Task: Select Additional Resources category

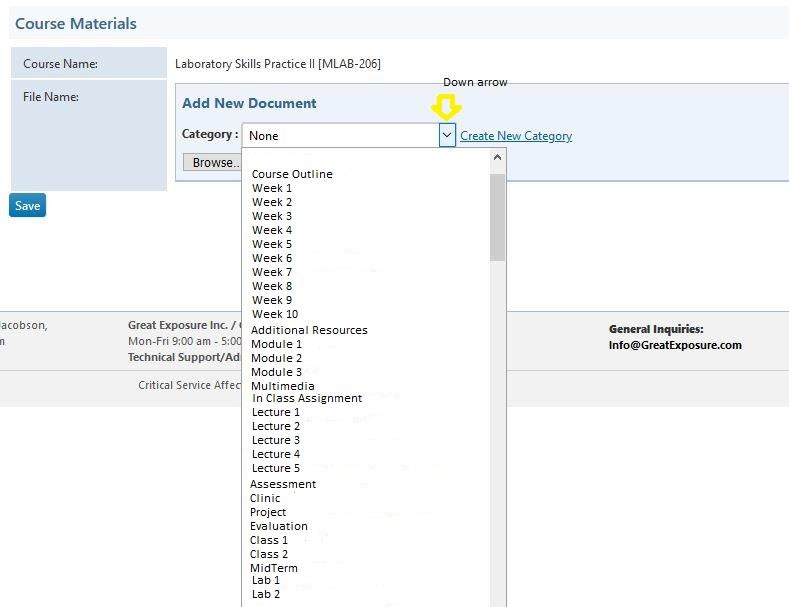Action: click(309, 330)
